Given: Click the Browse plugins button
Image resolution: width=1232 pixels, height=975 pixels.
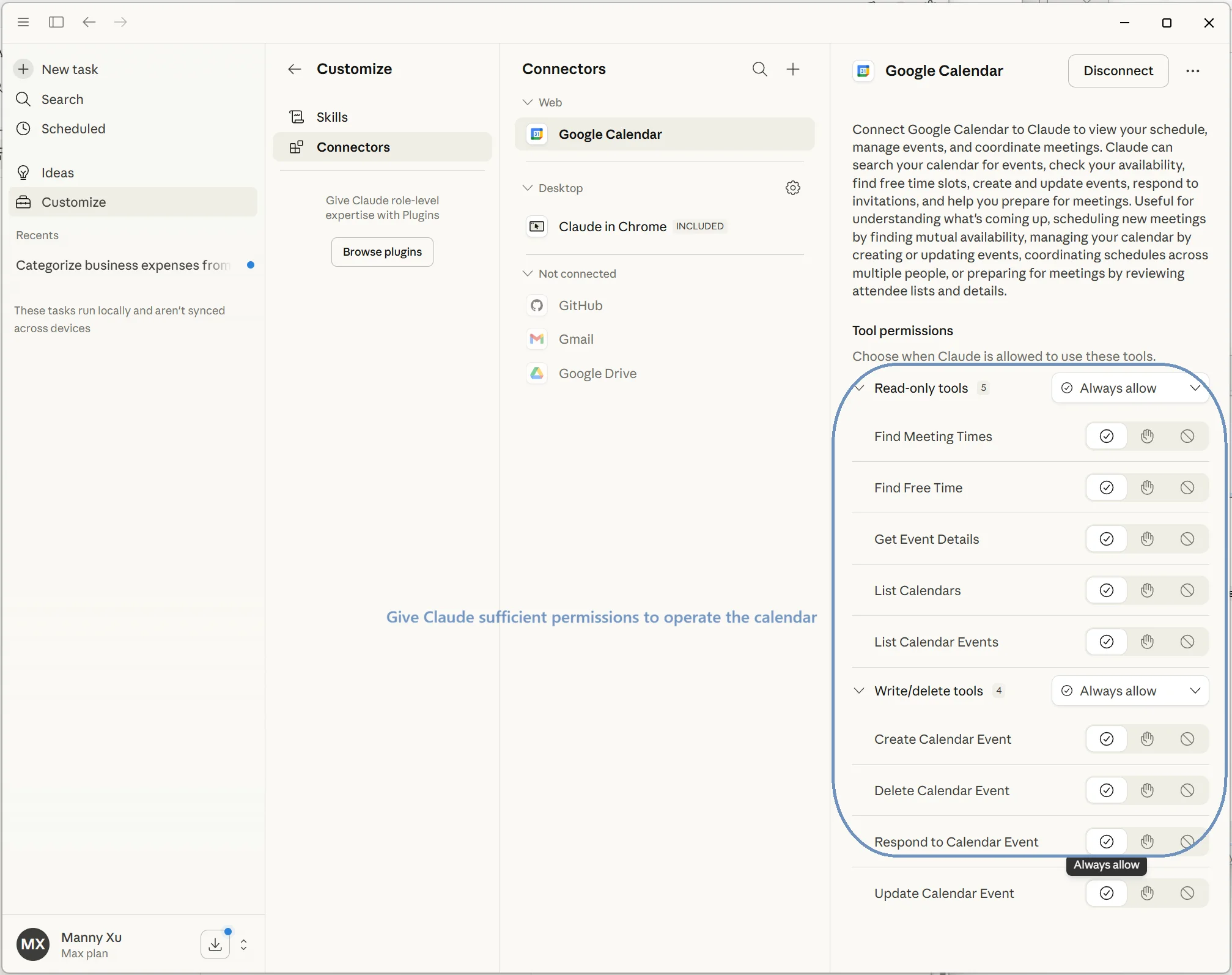Looking at the screenshot, I should (x=382, y=251).
